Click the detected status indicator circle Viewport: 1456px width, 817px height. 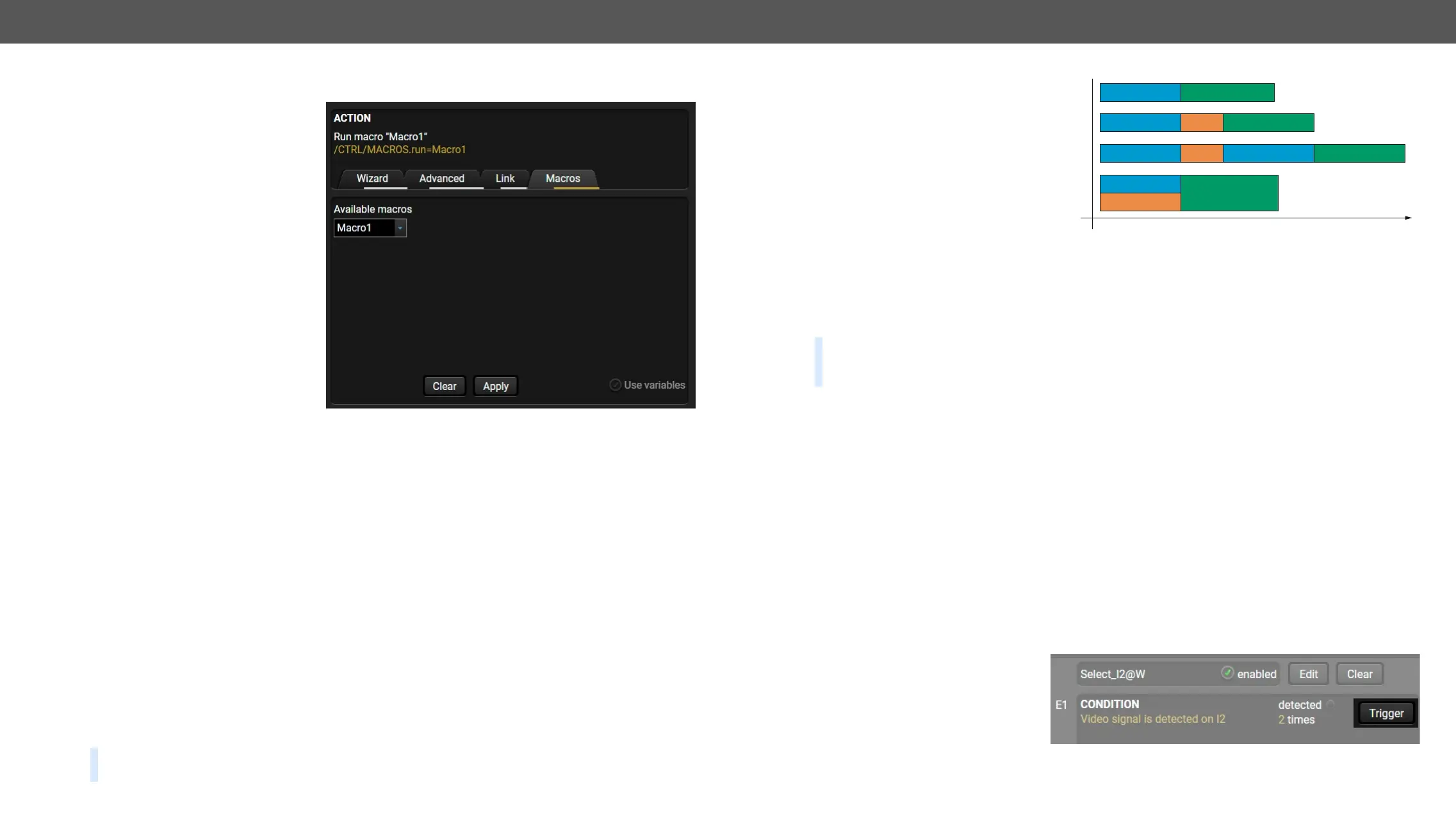[1330, 704]
